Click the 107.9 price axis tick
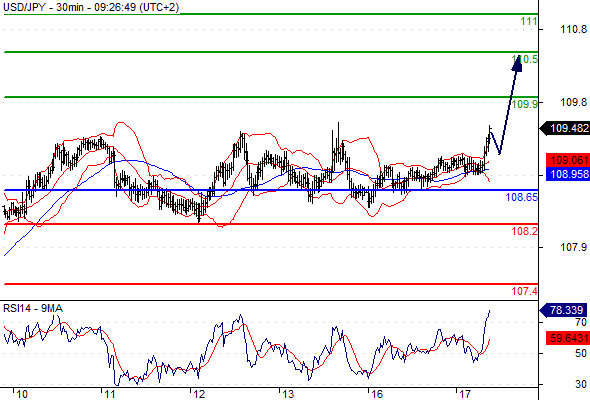 coord(573,247)
